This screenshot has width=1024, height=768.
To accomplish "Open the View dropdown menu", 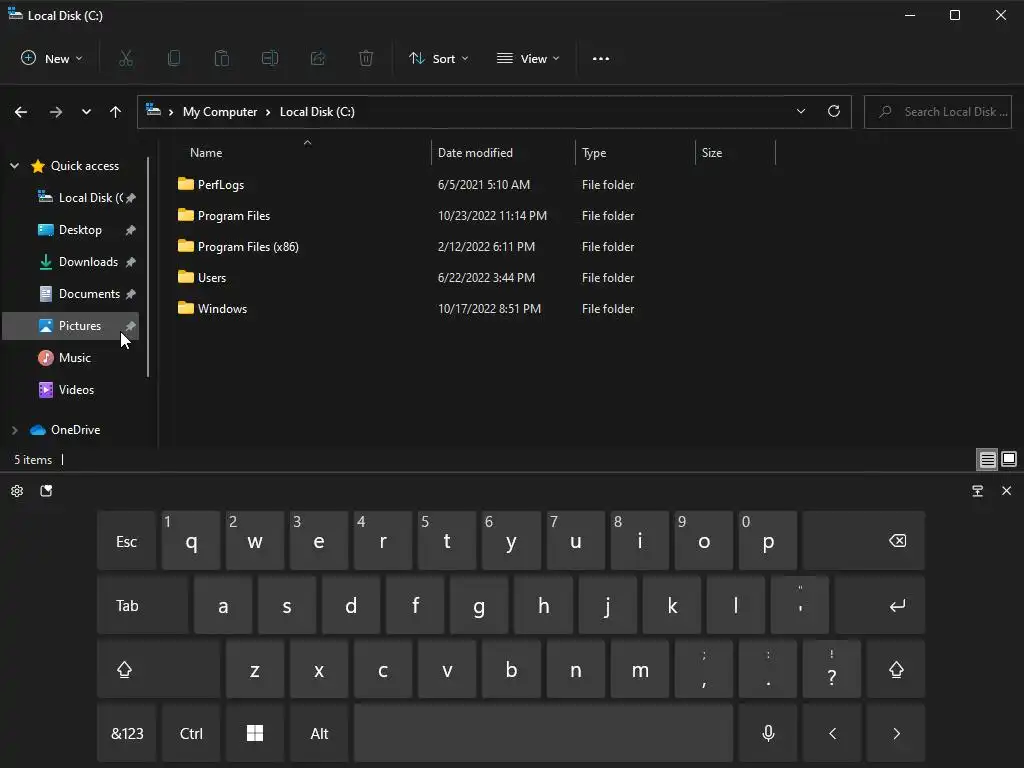I will click(528, 59).
